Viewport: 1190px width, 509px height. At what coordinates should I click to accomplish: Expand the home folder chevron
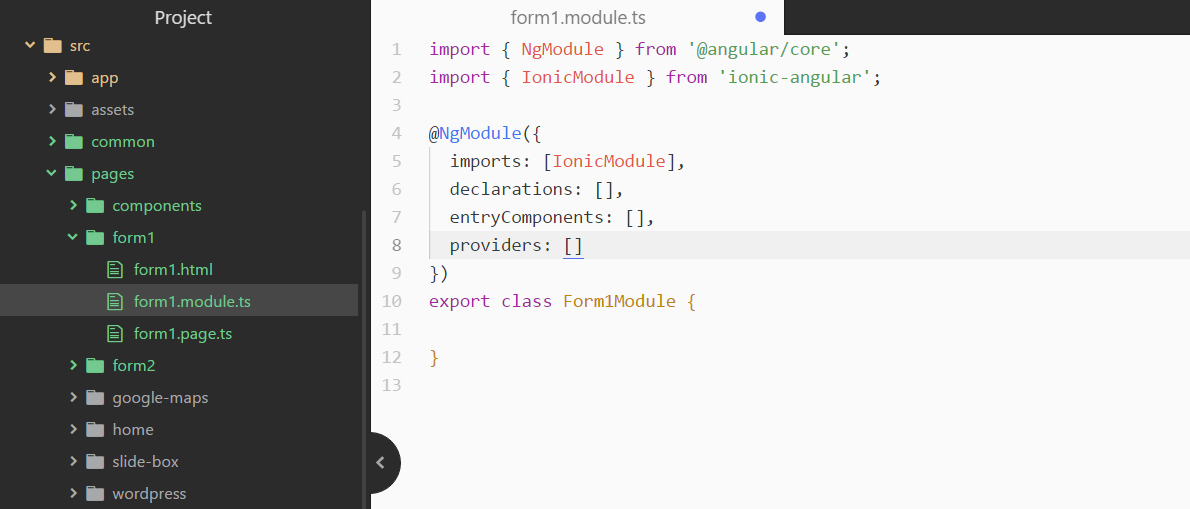73,429
